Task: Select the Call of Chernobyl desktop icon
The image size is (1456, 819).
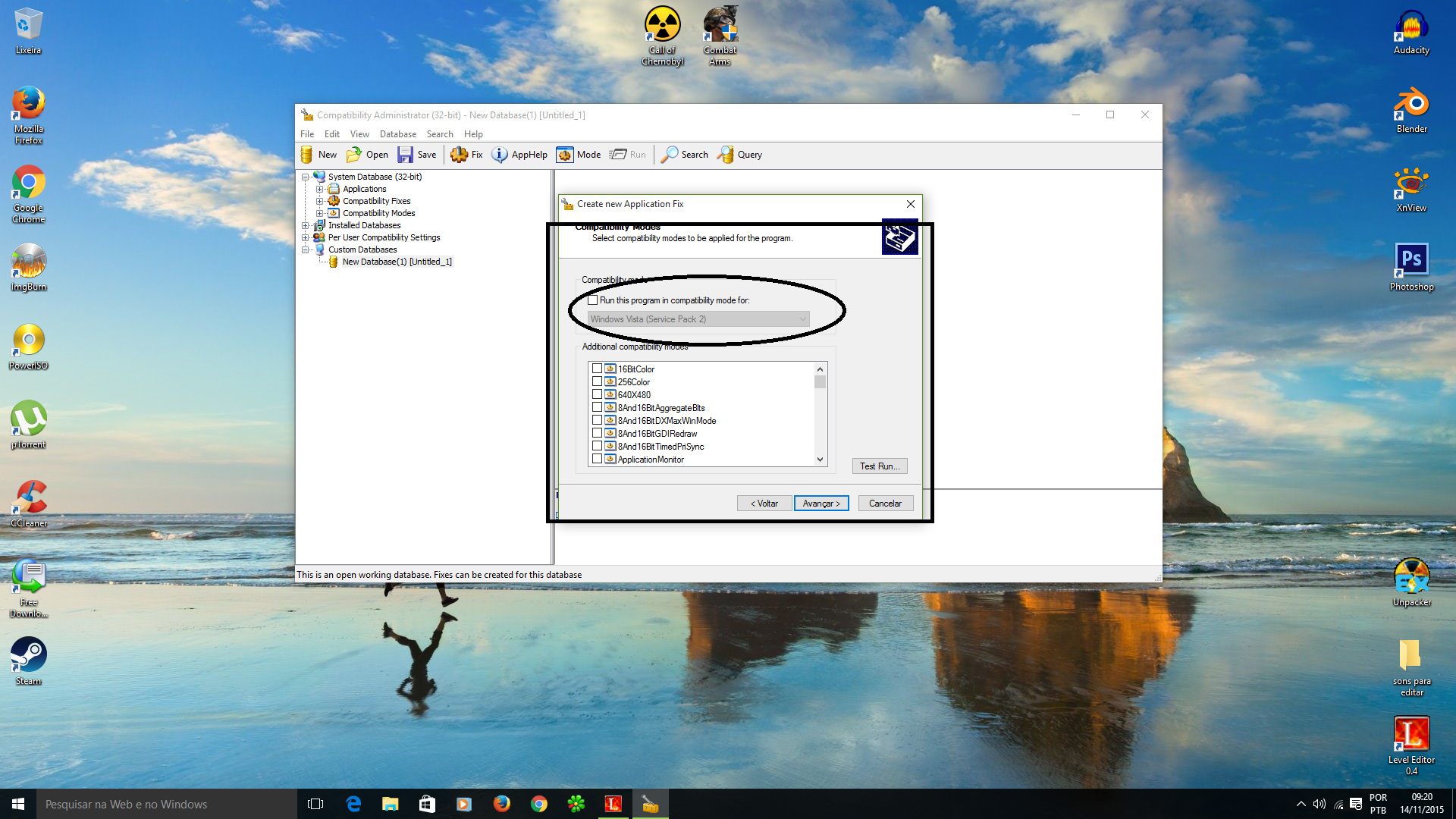Action: 663,36
